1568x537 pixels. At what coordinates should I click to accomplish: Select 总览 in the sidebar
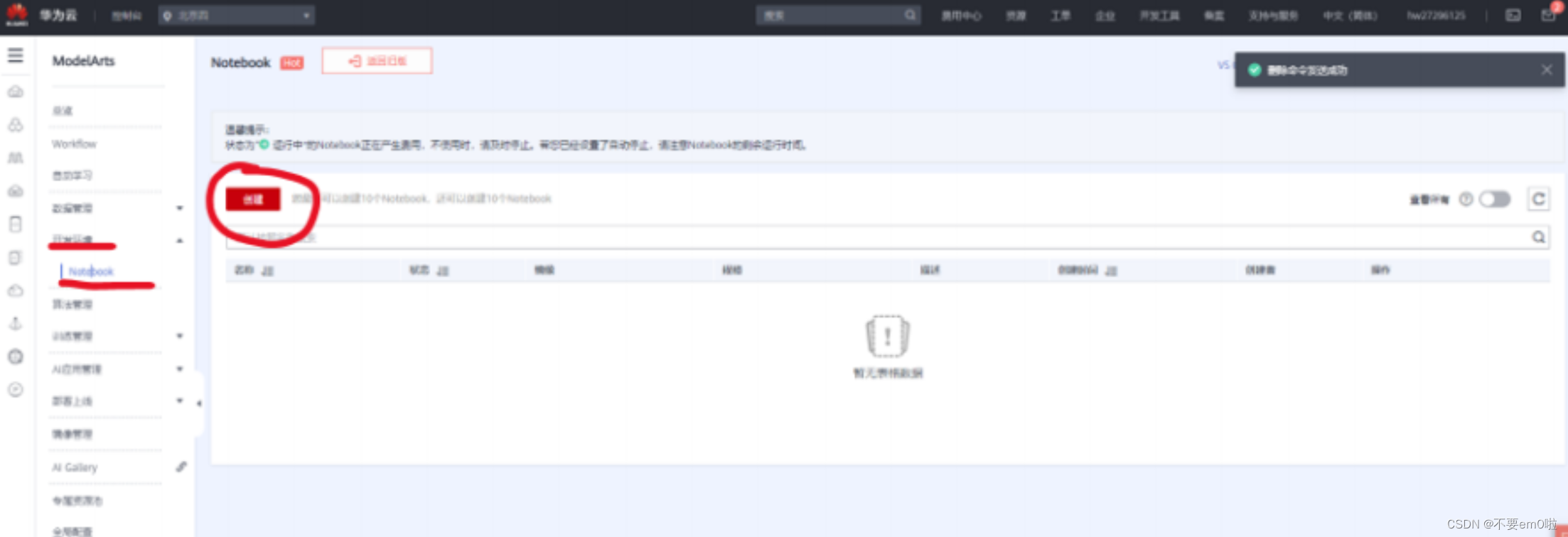(63, 111)
